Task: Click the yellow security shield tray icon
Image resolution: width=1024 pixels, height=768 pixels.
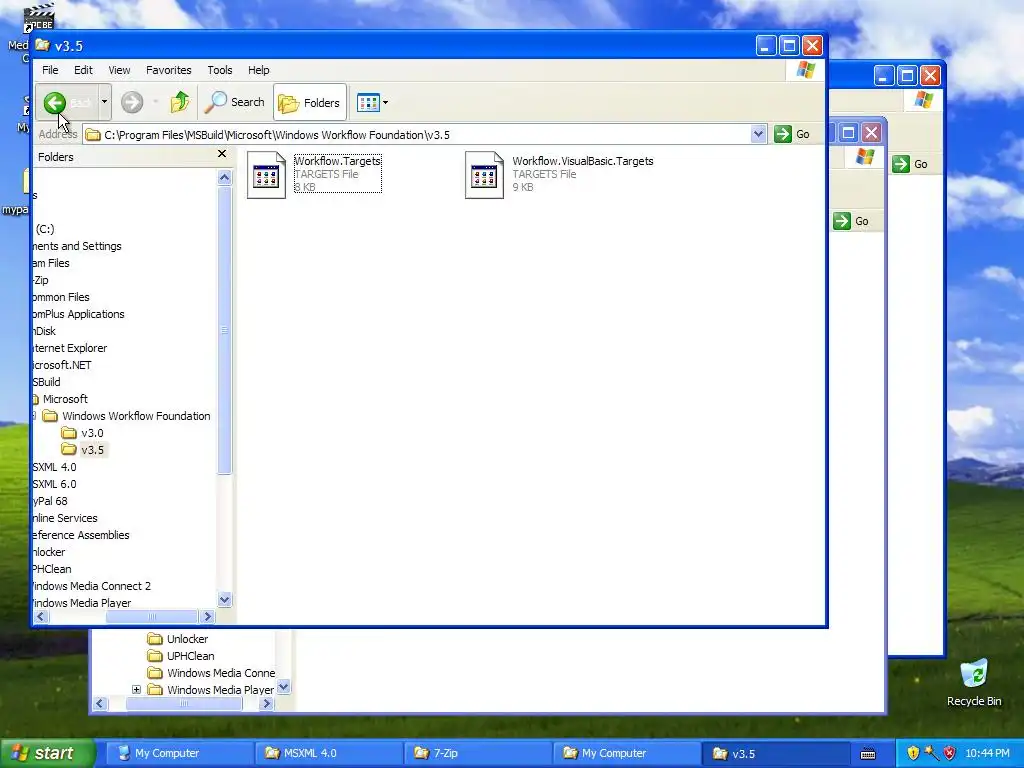Action: tap(913, 753)
